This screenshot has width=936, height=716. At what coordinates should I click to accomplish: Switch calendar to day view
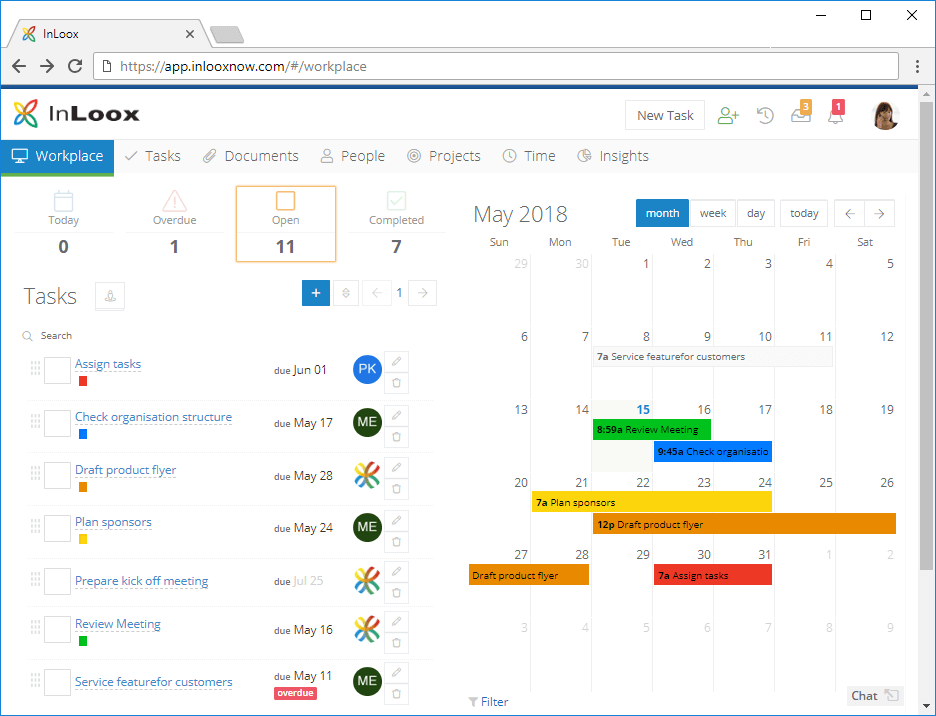click(x=756, y=213)
